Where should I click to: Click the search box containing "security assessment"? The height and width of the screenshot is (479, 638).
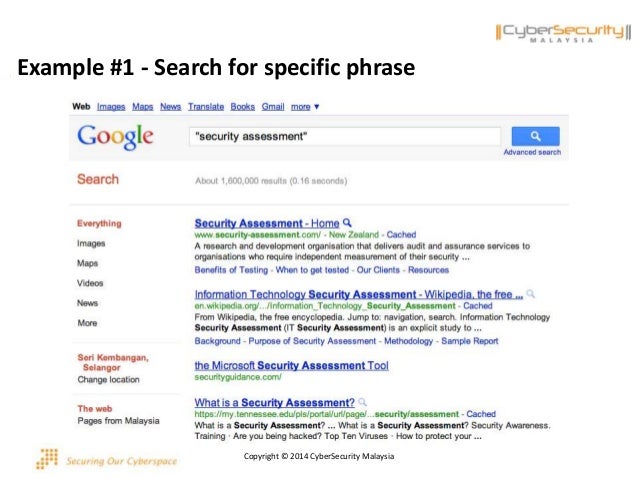click(x=345, y=136)
